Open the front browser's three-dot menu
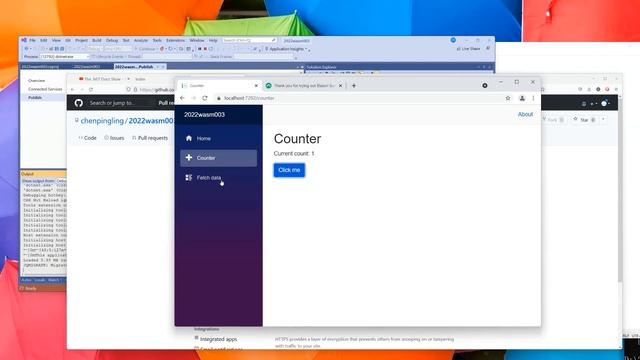Screen dimensions: 640x360 533,98
